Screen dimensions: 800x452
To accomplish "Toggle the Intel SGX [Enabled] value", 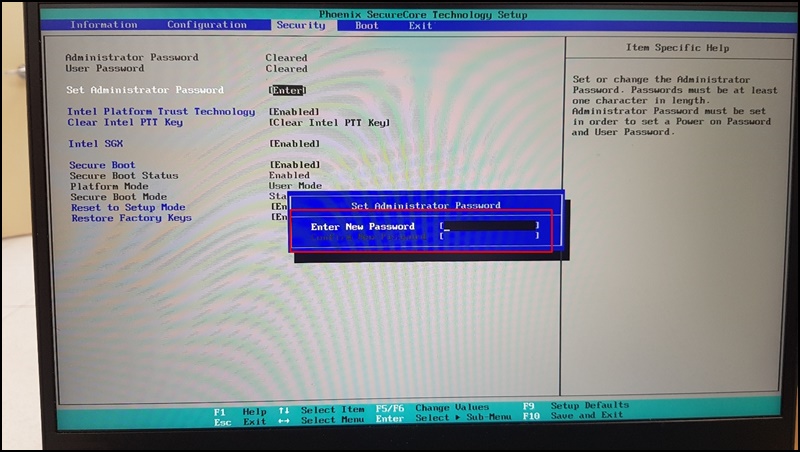I will coord(294,144).
